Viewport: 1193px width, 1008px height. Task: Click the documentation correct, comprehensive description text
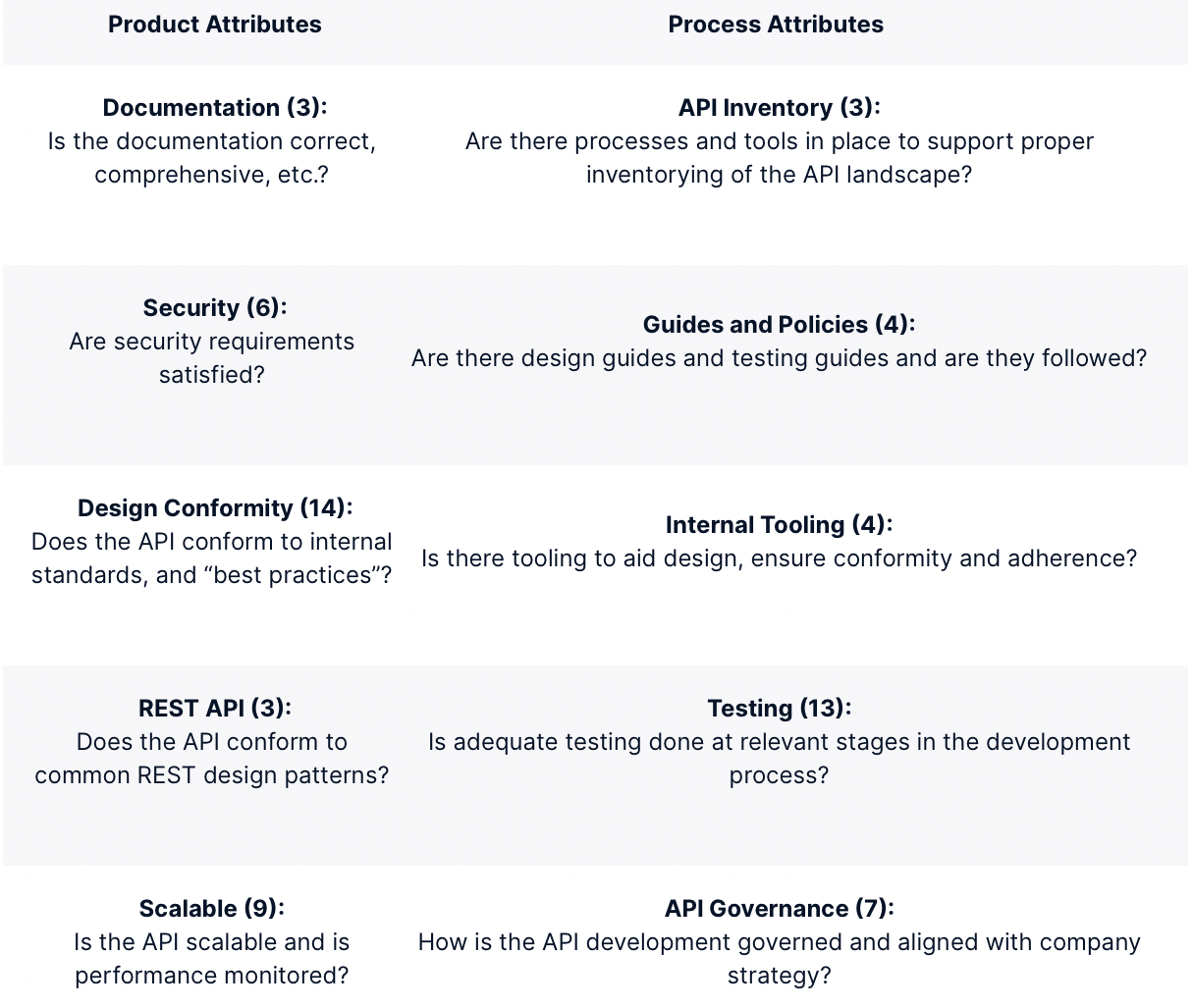click(211, 158)
